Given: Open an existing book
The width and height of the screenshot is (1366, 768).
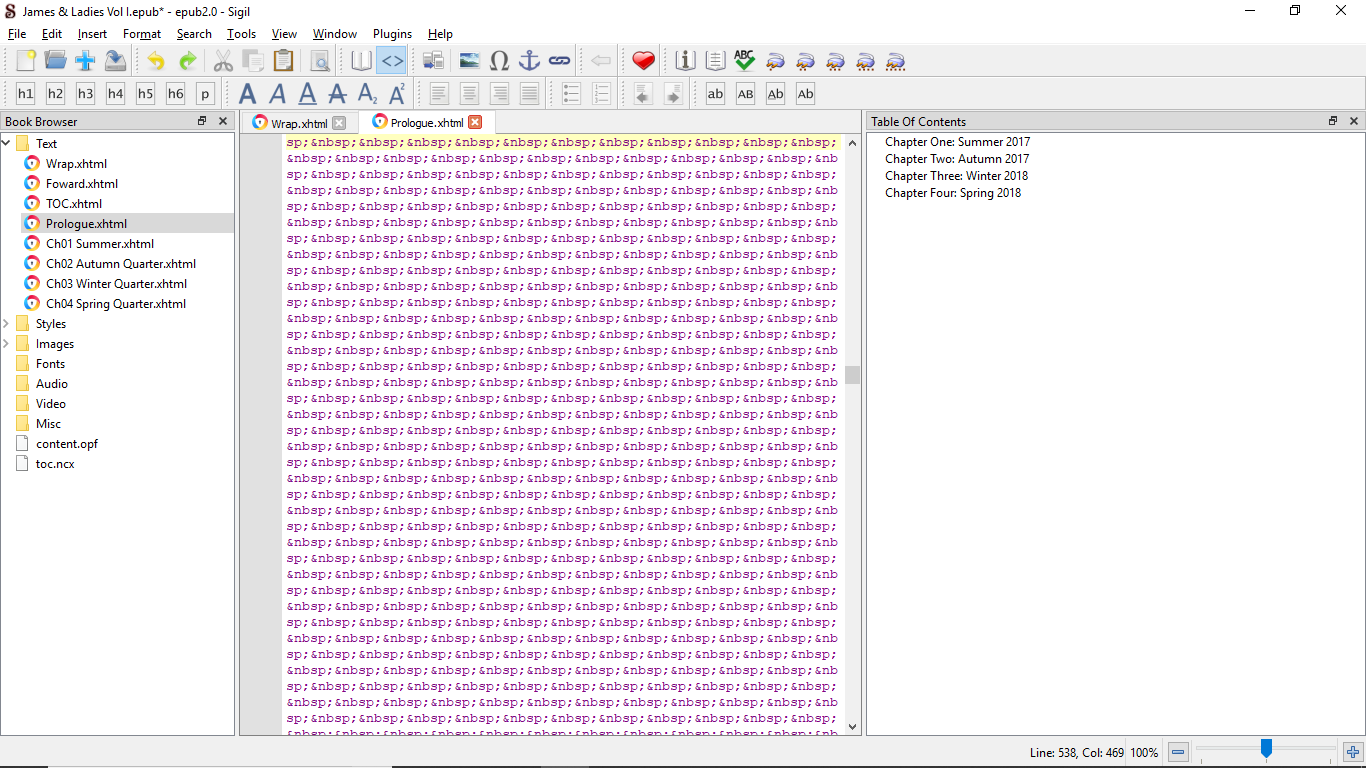Looking at the screenshot, I should coord(55,61).
